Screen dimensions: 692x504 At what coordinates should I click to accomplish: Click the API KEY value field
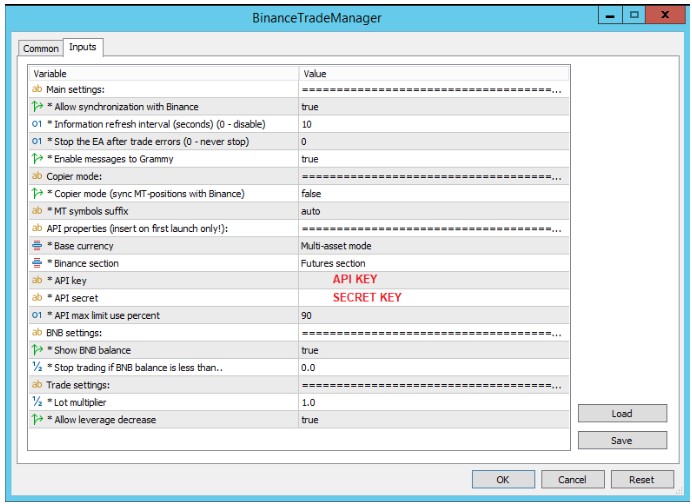click(434, 281)
